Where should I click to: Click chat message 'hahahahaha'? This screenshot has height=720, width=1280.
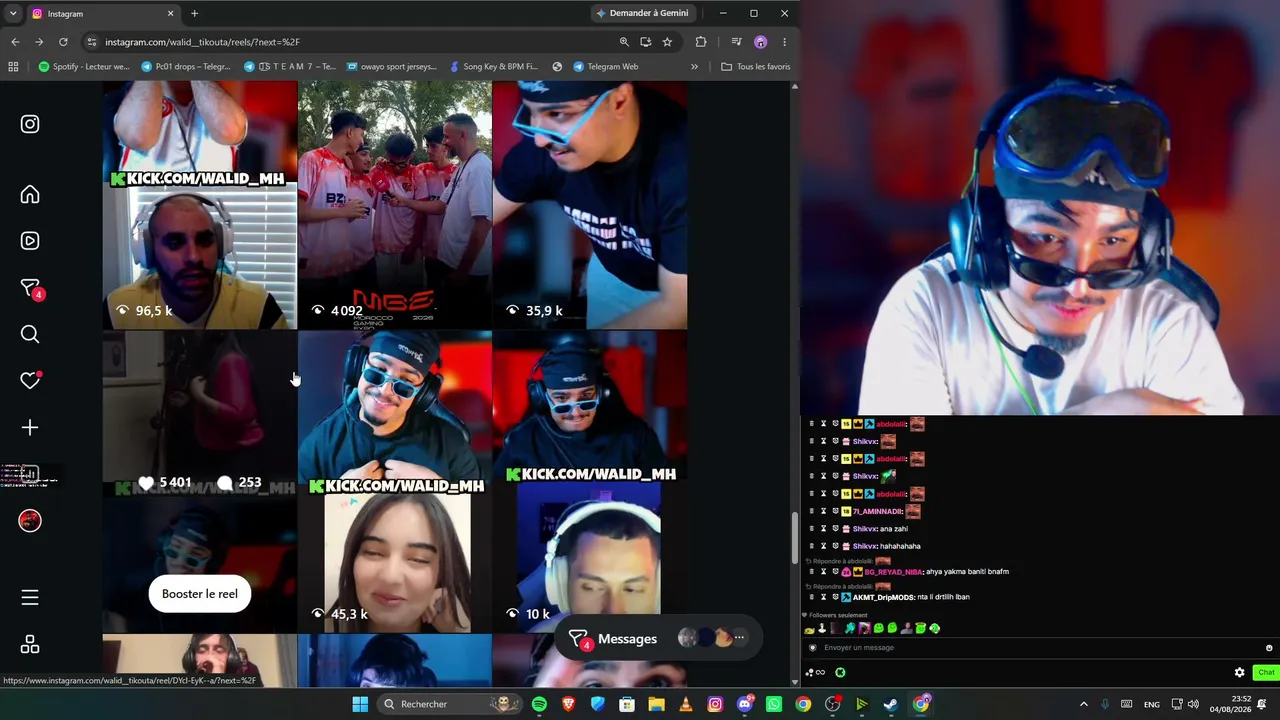tap(900, 546)
